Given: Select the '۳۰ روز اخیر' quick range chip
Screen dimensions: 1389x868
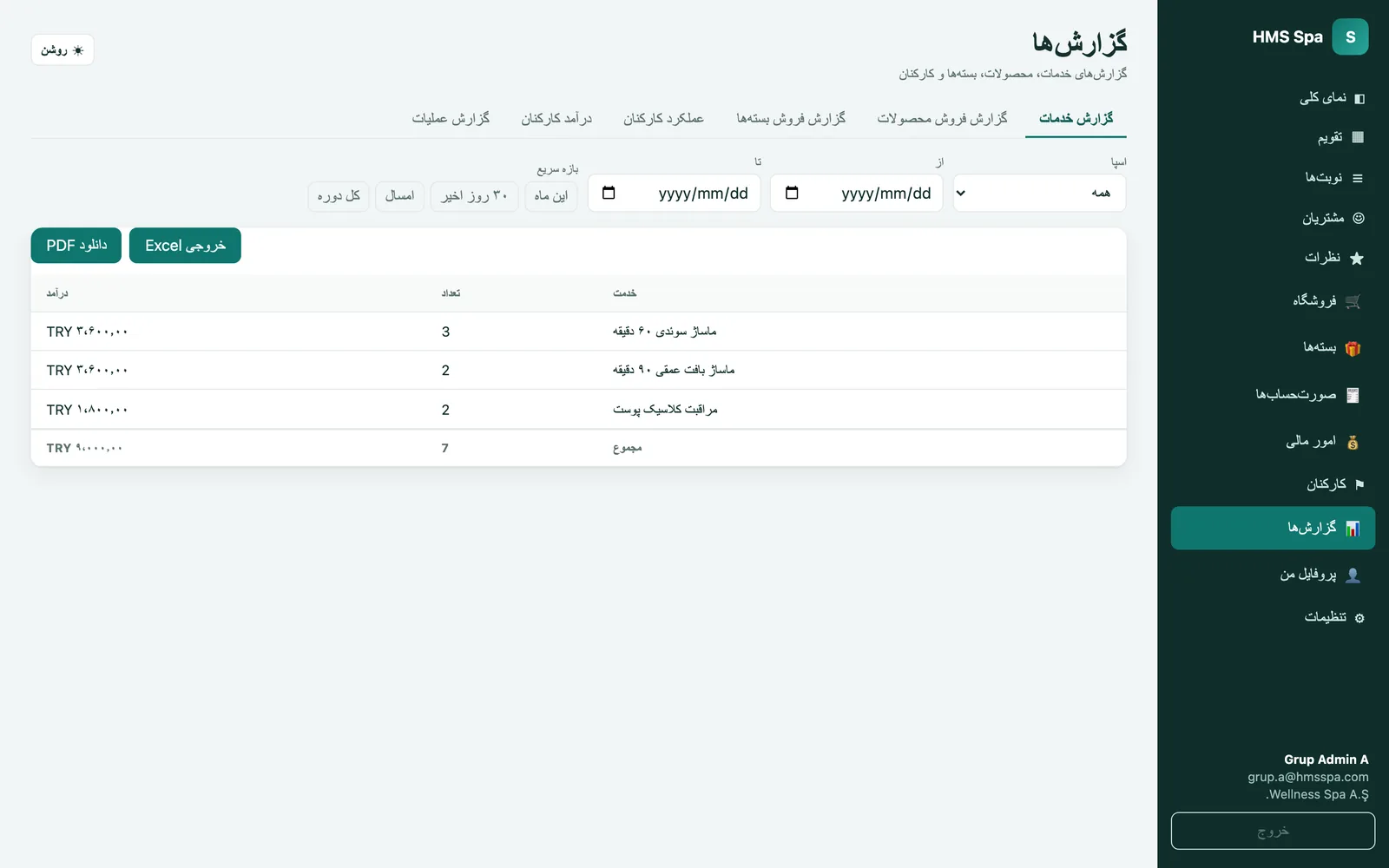Looking at the screenshot, I should coord(474,196).
